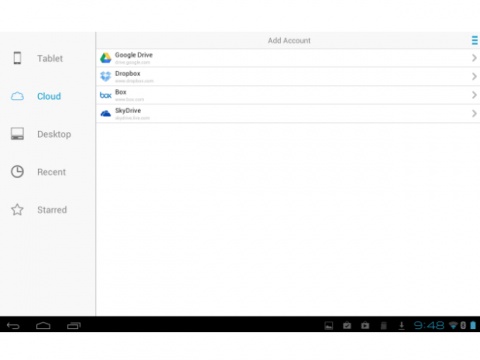Switch to the Cloud section
This screenshot has width=480, height=360.
49,96
